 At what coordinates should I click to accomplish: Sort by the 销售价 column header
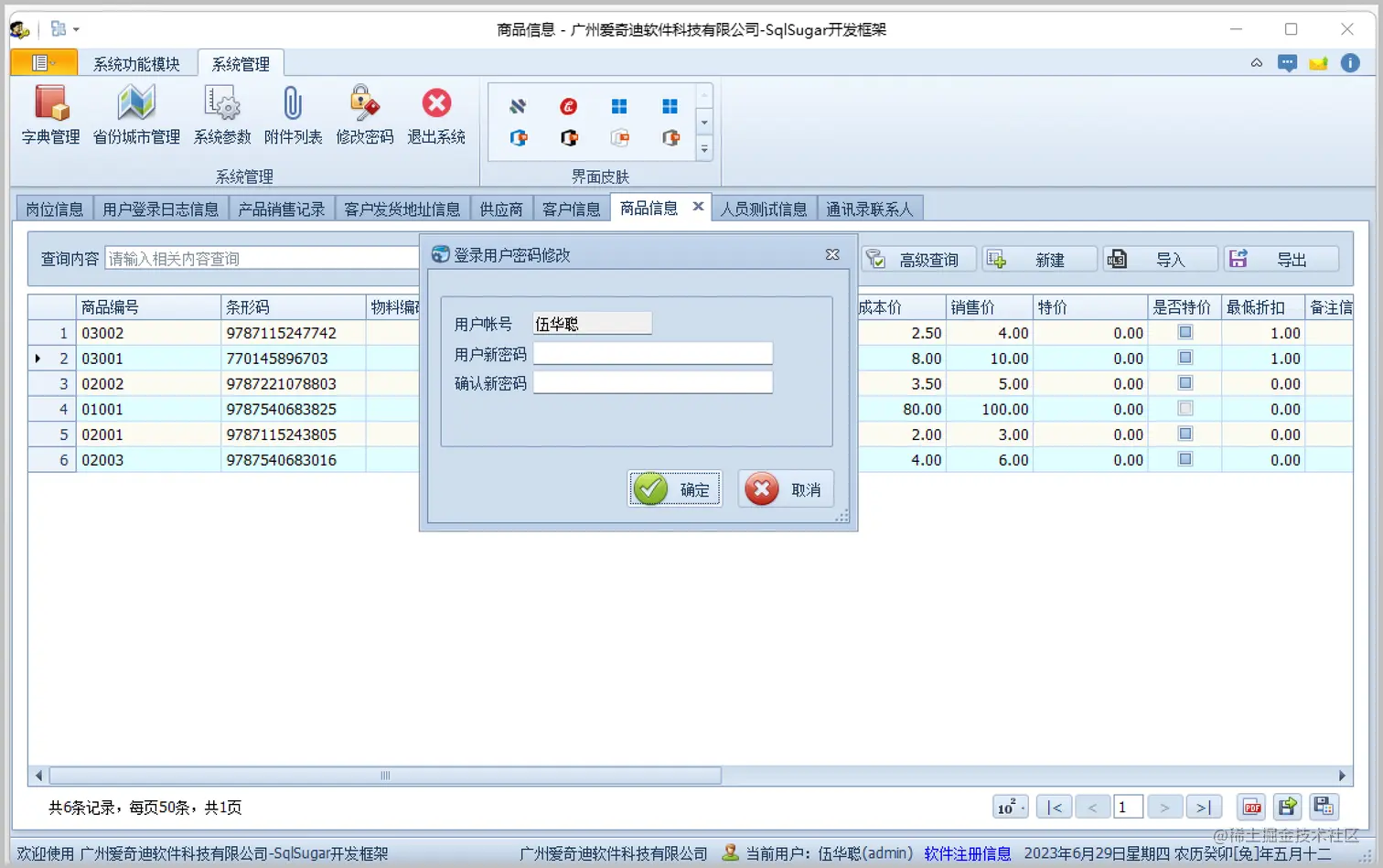tap(988, 307)
